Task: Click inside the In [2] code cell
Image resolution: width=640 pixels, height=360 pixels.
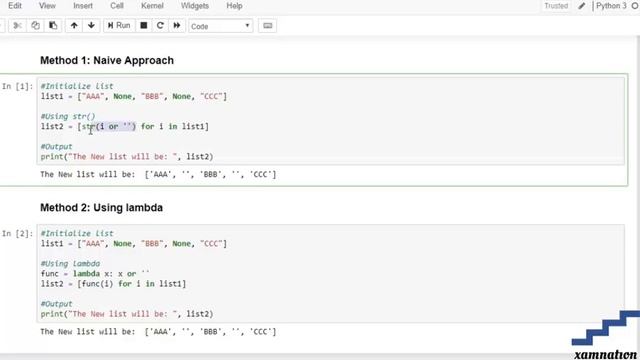Action: point(331,273)
